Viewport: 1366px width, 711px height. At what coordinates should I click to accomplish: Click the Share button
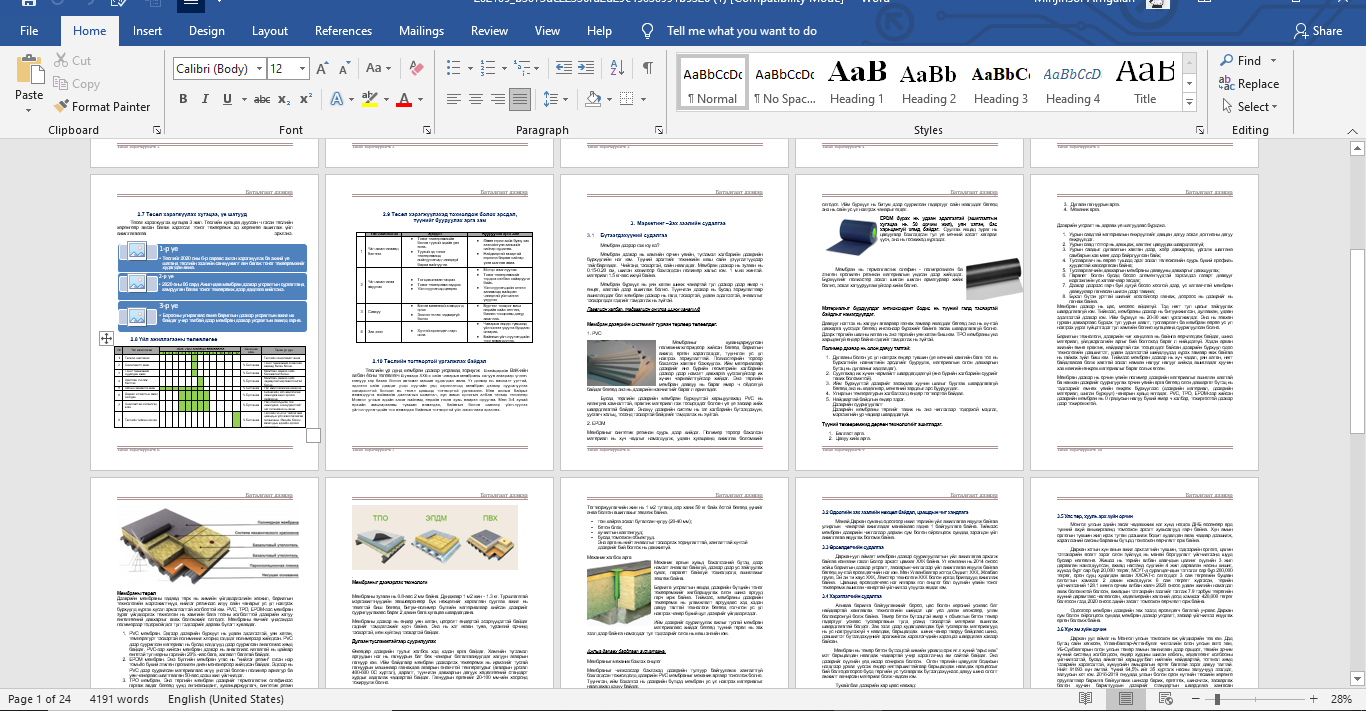click(1317, 31)
